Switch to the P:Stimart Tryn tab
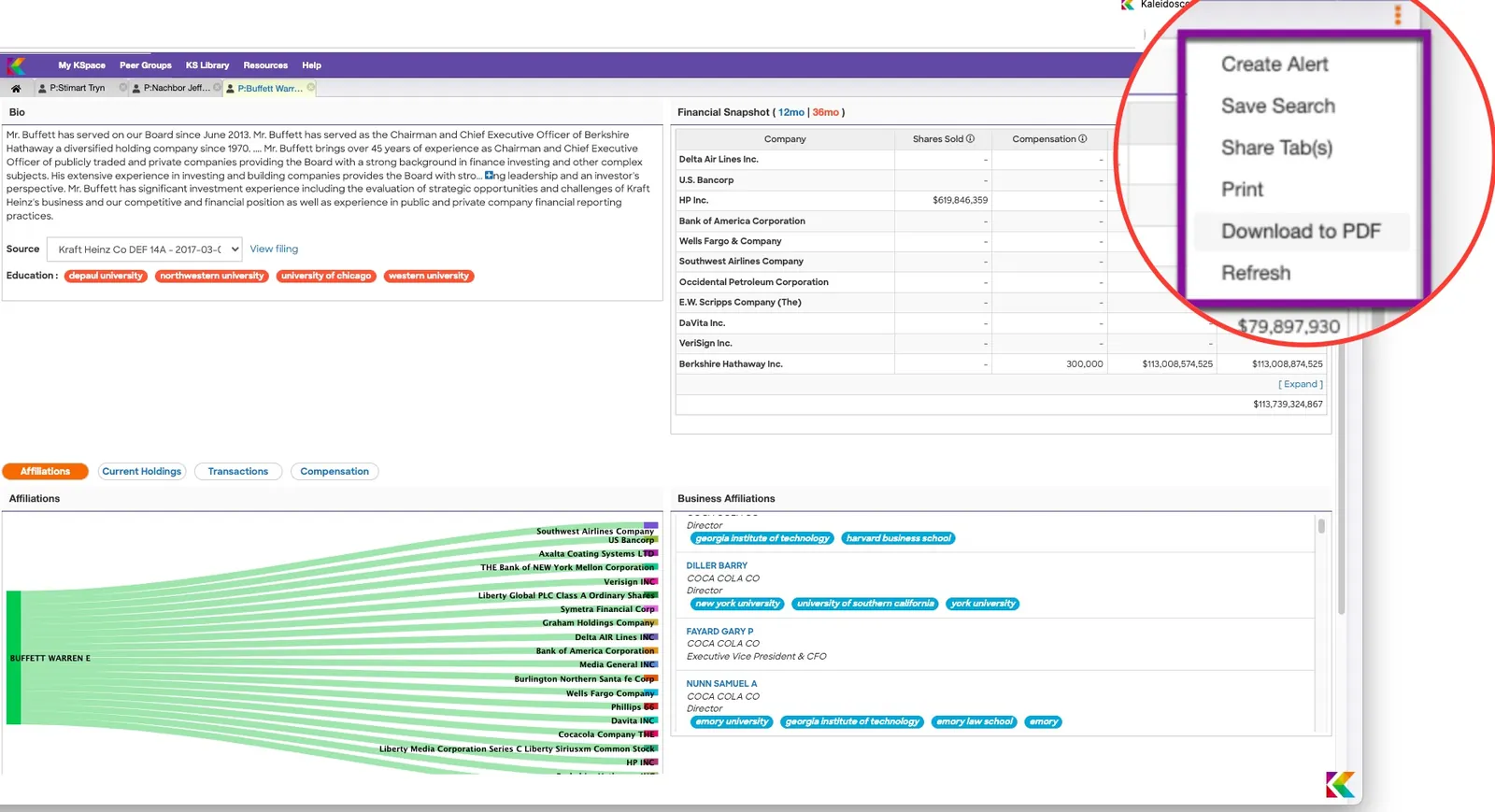Image resolution: width=1495 pixels, height=812 pixels. pyautogui.click(x=78, y=88)
